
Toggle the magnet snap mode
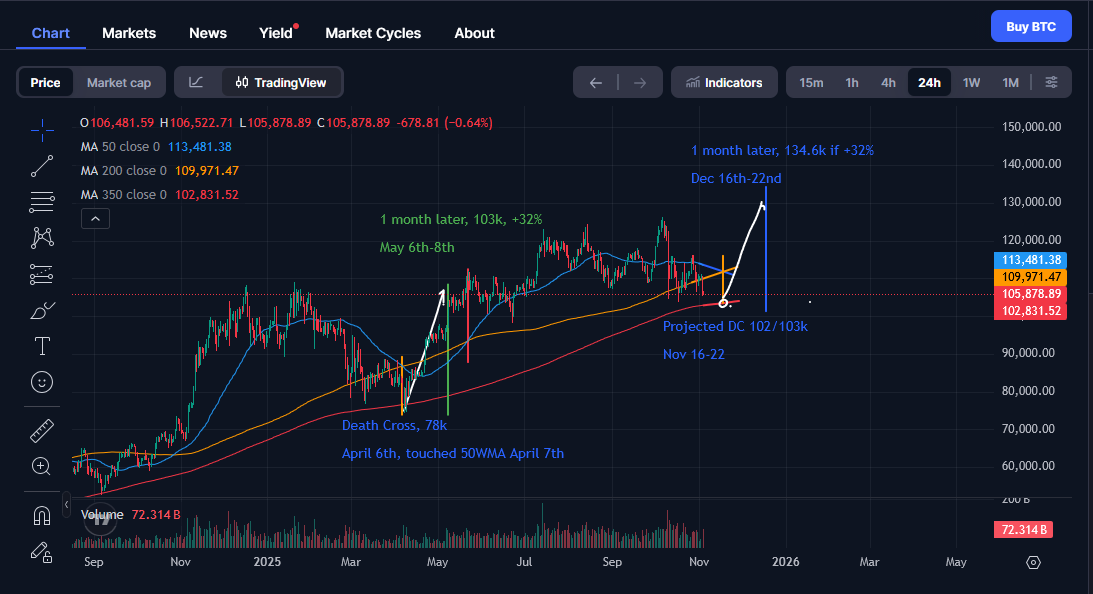42,516
